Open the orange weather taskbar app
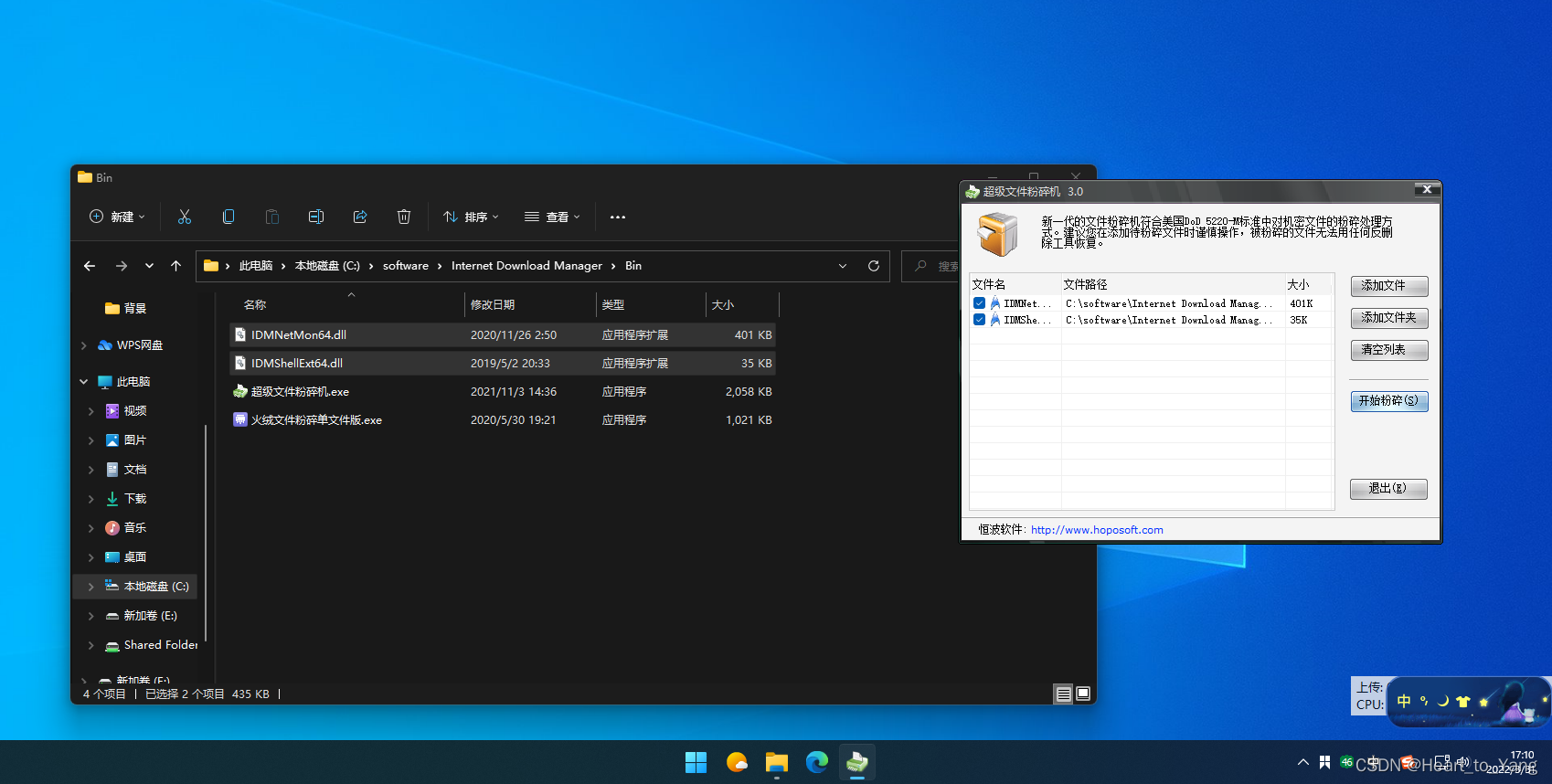The width and height of the screenshot is (1552, 784). (x=737, y=762)
